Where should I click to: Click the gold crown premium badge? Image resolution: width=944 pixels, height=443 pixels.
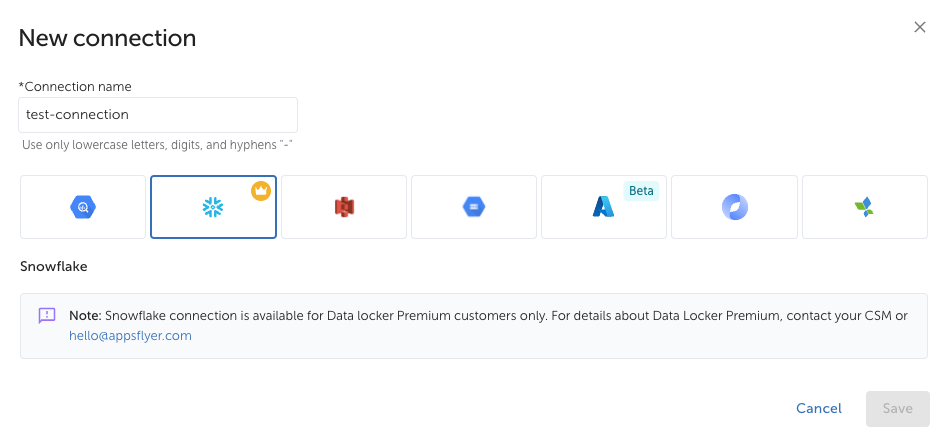261,190
